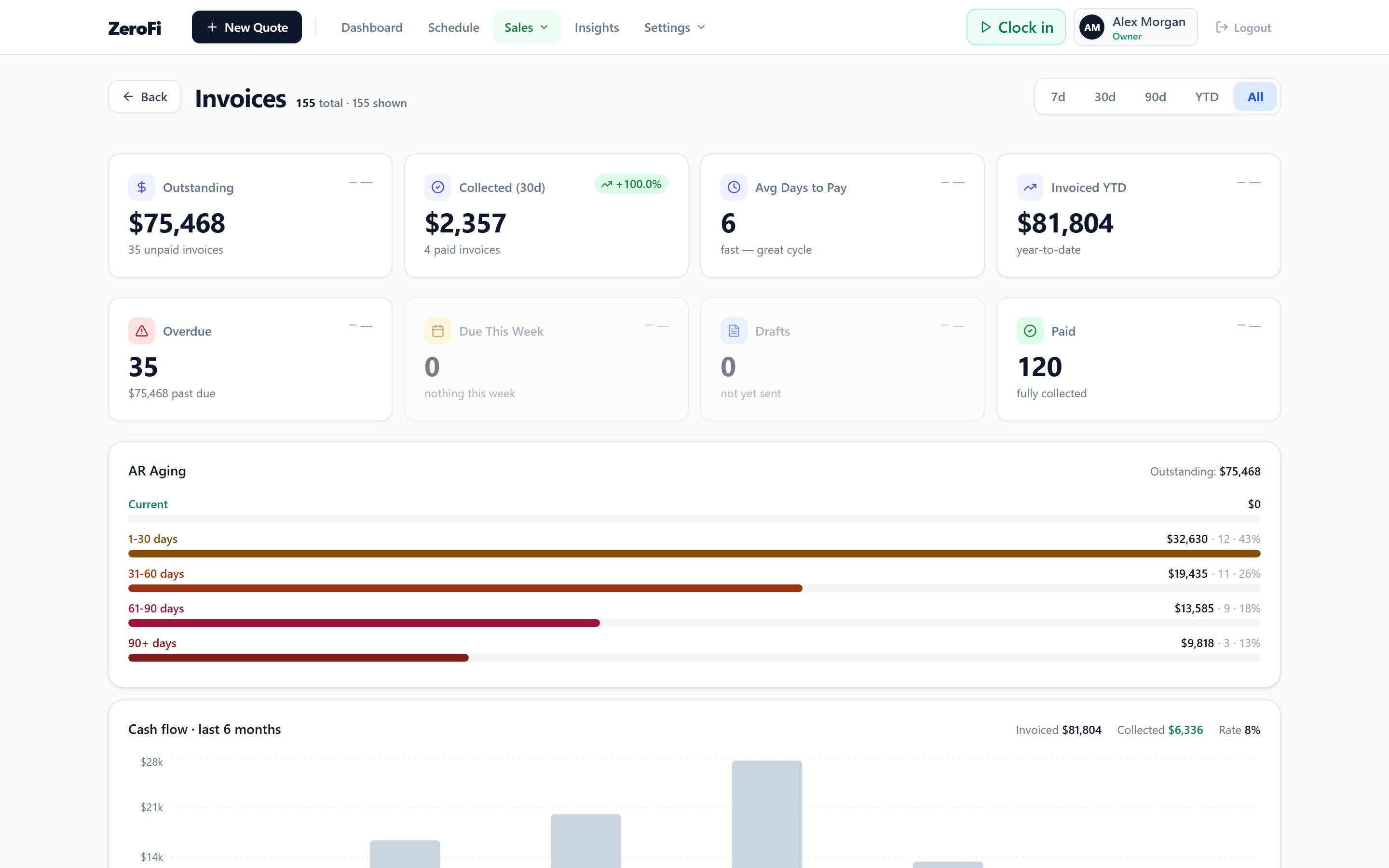Click the Outstanding dollar icon
Image resolution: width=1389 pixels, height=868 pixels.
142,187
